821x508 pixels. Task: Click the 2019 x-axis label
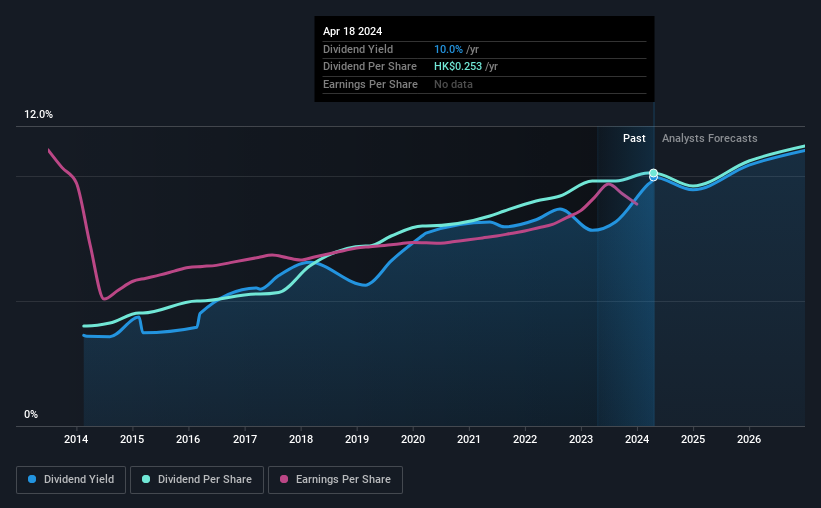(x=357, y=439)
